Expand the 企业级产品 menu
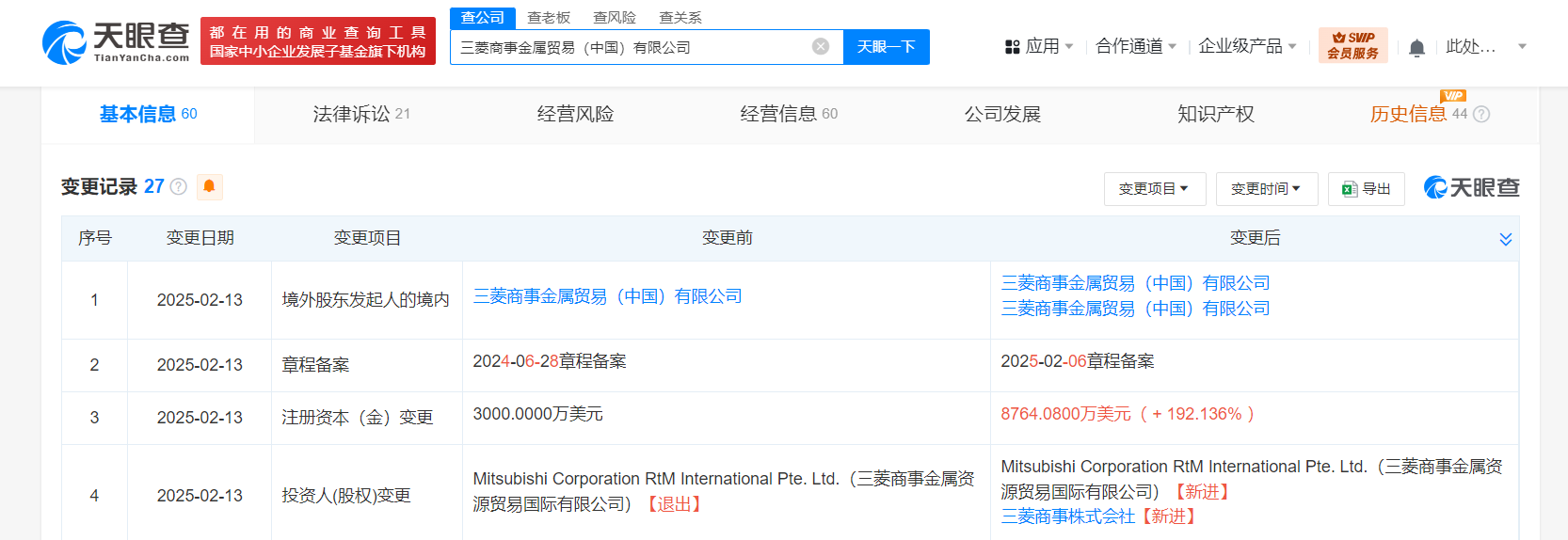This screenshot has width=1568, height=540. click(x=1247, y=46)
